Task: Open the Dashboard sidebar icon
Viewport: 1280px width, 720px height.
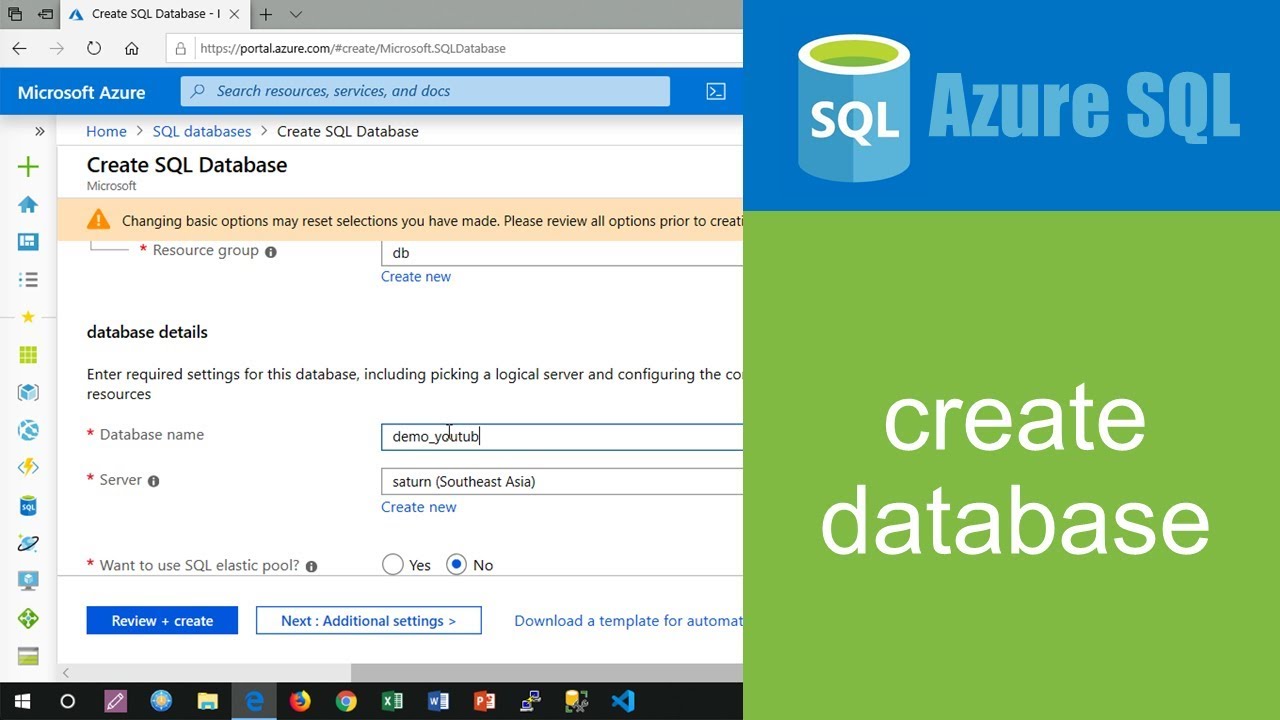Action: [28, 242]
